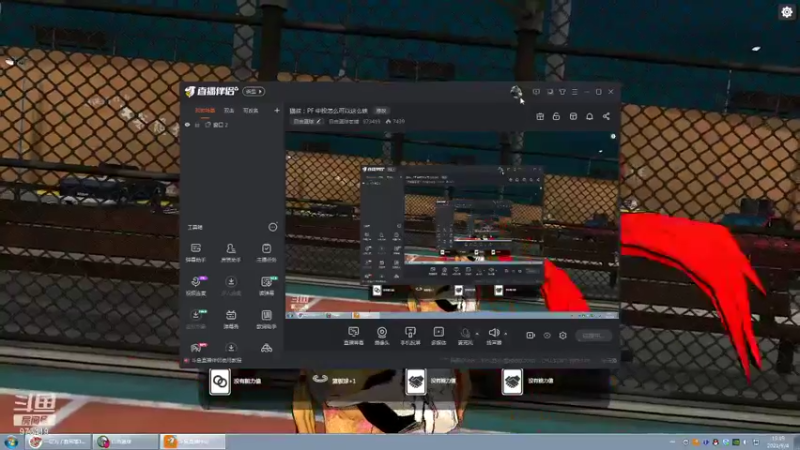Open the anchor task checklist tool icon
The width and height of the screenshot is (800, 450).
(266, 253)
